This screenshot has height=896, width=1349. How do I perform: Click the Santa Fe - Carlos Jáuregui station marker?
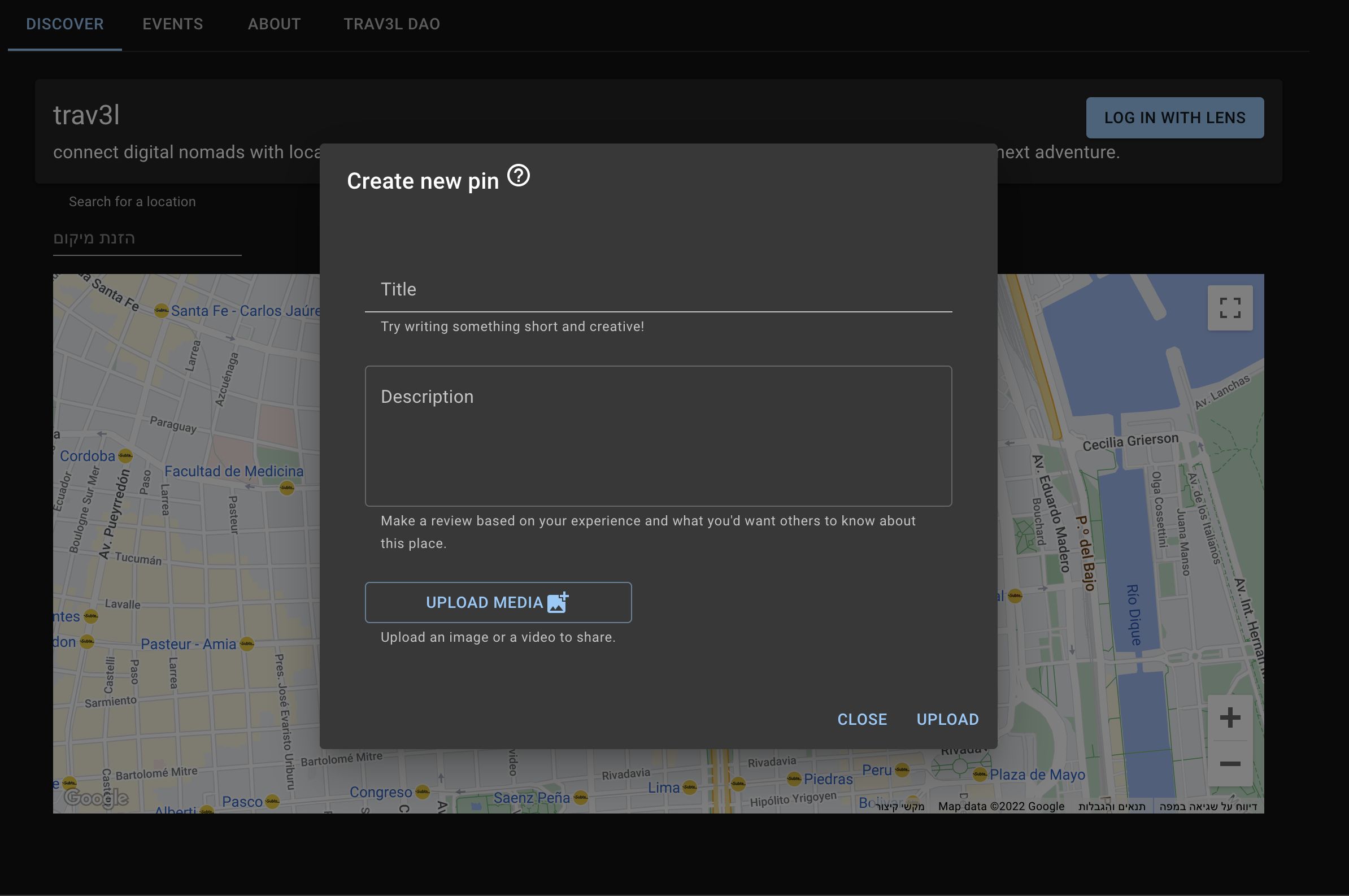161,311
